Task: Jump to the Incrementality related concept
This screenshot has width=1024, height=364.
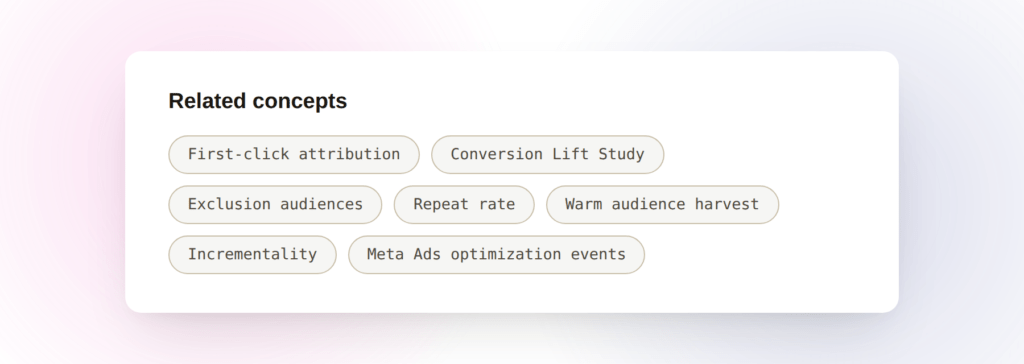Action: coord(252,255)
